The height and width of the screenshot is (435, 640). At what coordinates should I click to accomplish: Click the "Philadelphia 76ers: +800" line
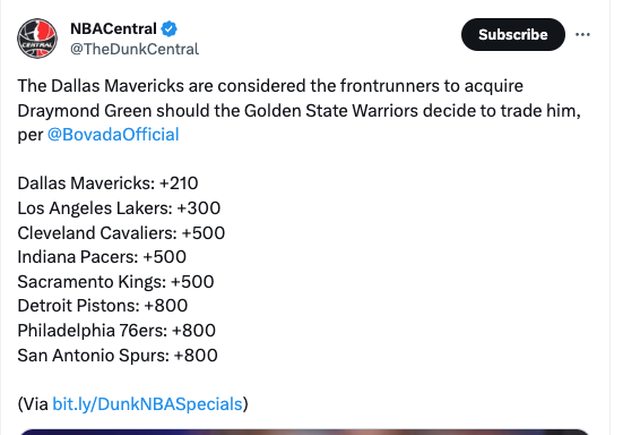coord(116,330)
